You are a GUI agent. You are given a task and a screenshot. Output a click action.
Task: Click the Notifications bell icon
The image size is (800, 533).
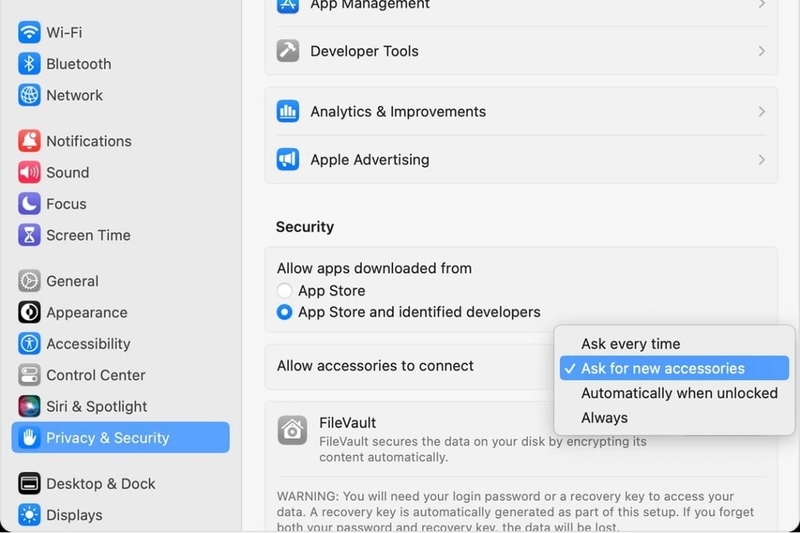click(x=29, y=141)
